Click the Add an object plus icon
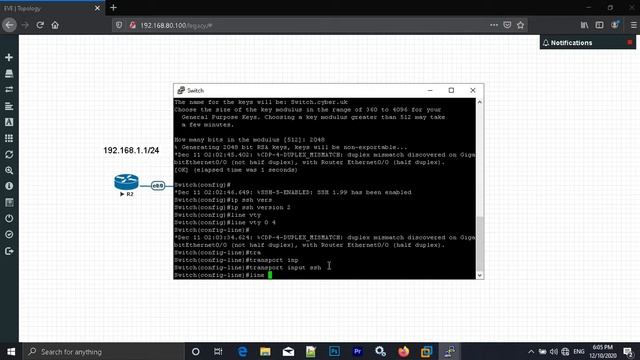Viewport: 640px width, 360px height. coord(9,58)
